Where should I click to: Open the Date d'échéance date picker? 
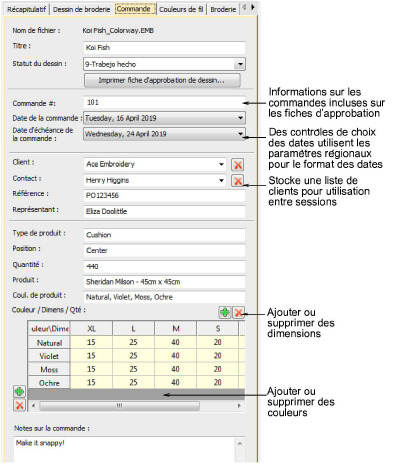240,134
